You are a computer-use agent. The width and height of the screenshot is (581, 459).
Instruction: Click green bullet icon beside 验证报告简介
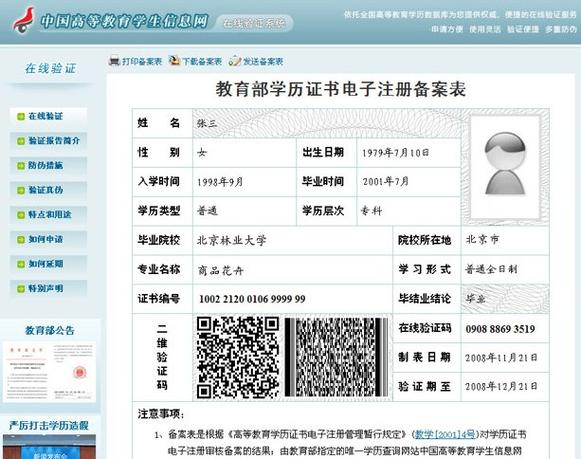click(x=21, y=141)
